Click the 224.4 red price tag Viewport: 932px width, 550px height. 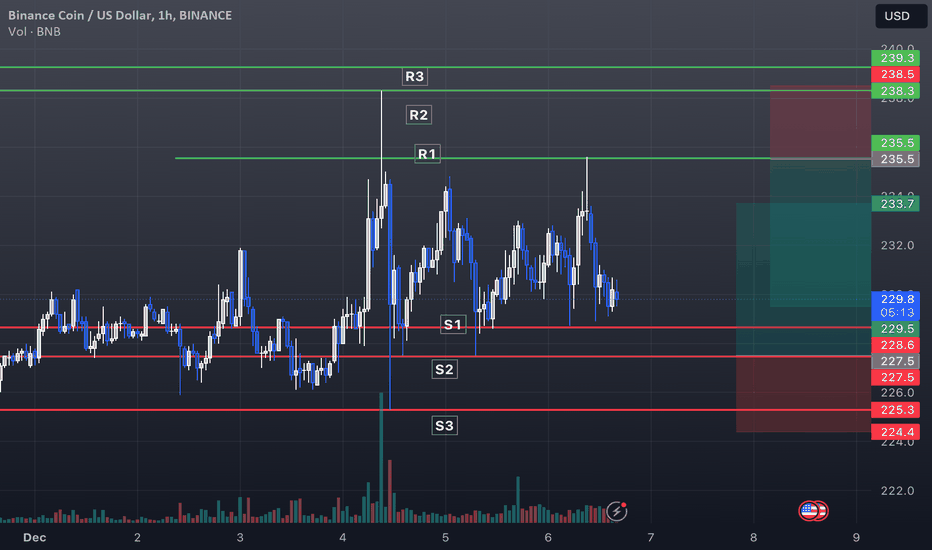[895, 432]
